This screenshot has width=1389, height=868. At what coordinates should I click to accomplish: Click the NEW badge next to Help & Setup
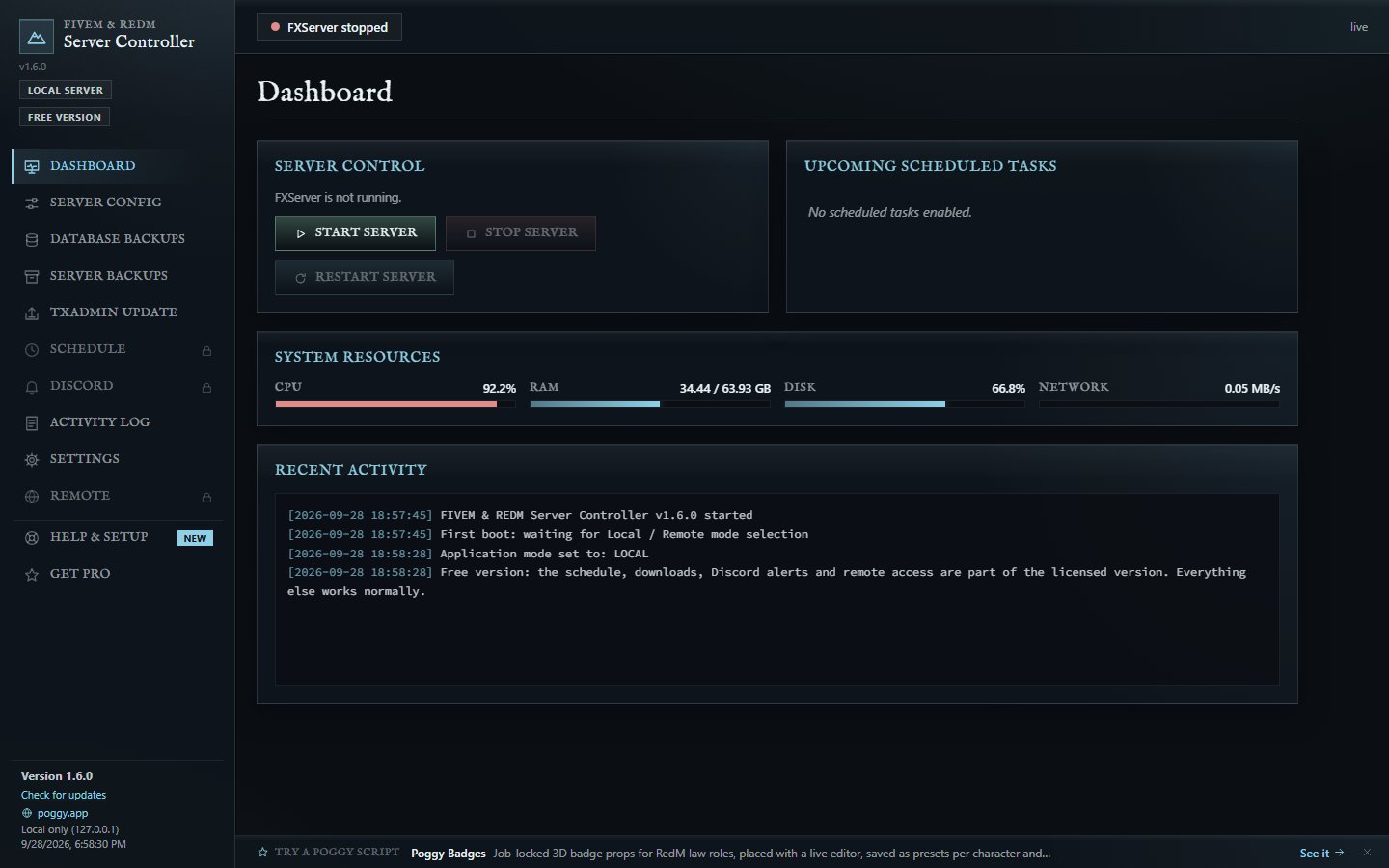coord(195,538)
